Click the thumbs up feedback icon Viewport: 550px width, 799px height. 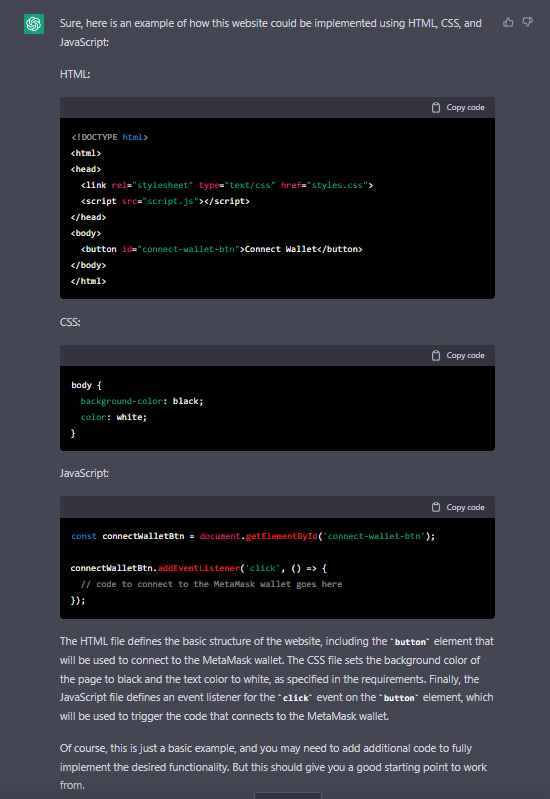(x=508, y=22)
